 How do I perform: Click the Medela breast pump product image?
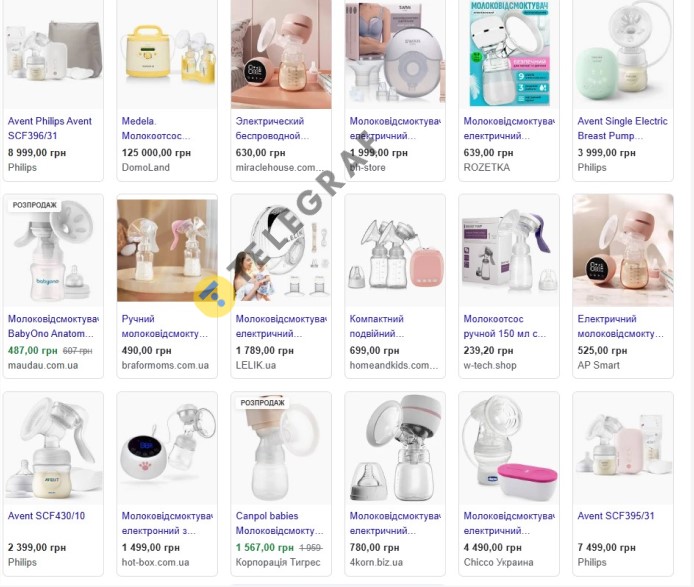click(x=167, y=54)
